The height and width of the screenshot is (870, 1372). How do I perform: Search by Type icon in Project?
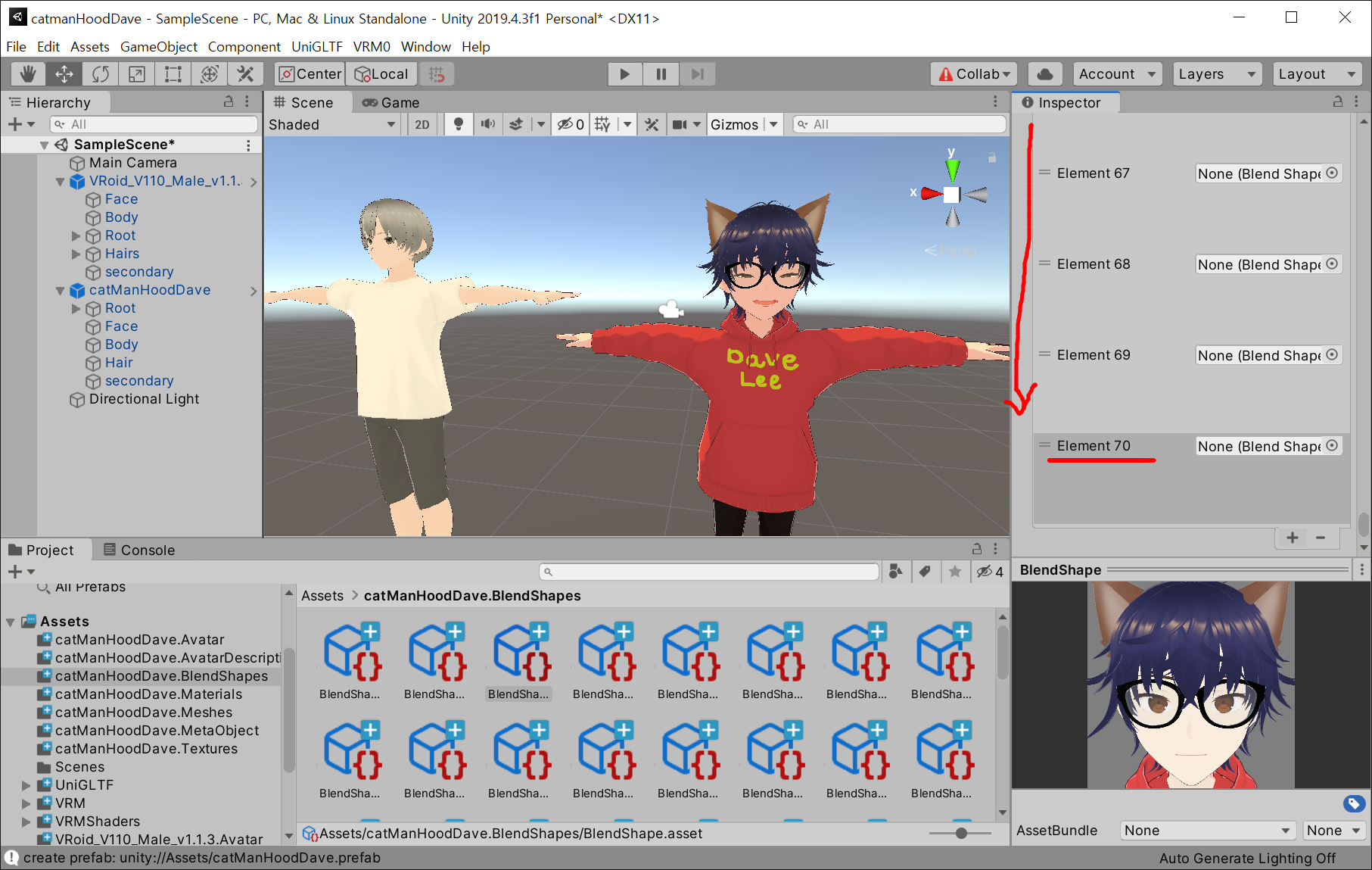click(896, 572)
